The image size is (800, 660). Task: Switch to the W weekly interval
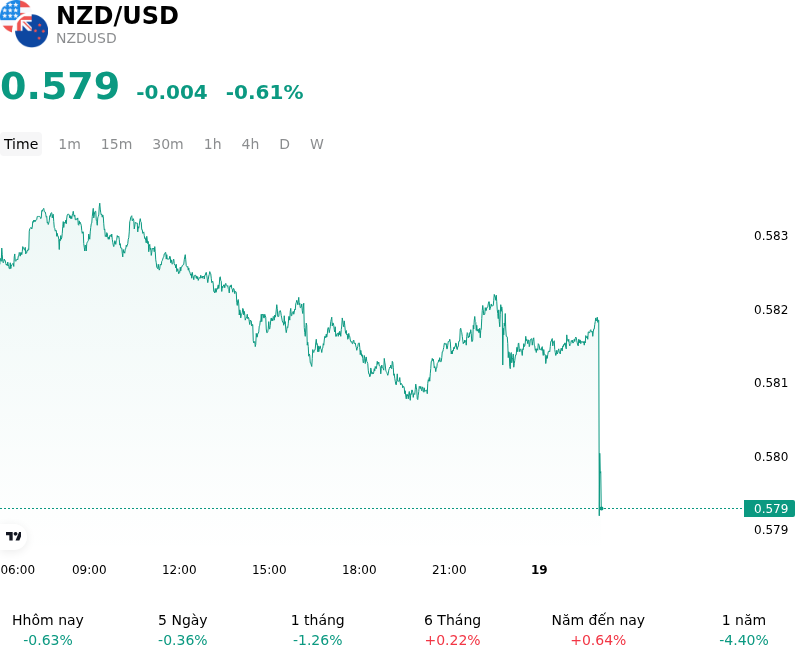tap(316, 144)
